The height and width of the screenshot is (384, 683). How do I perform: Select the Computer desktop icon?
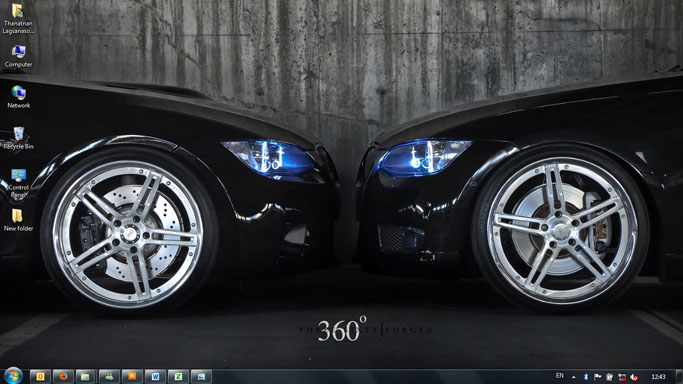click(18, 56)
